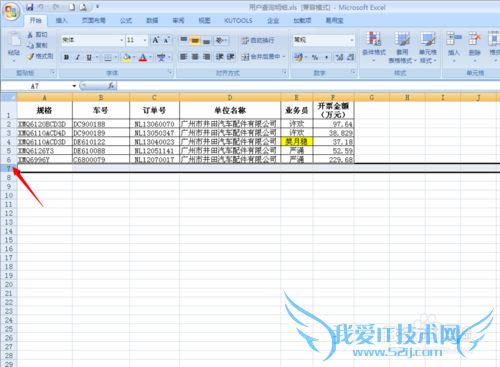The image size is (500, 367).
Task: Click Merge and Center (合并后居中) button
Action: click(x=261, y=57)
